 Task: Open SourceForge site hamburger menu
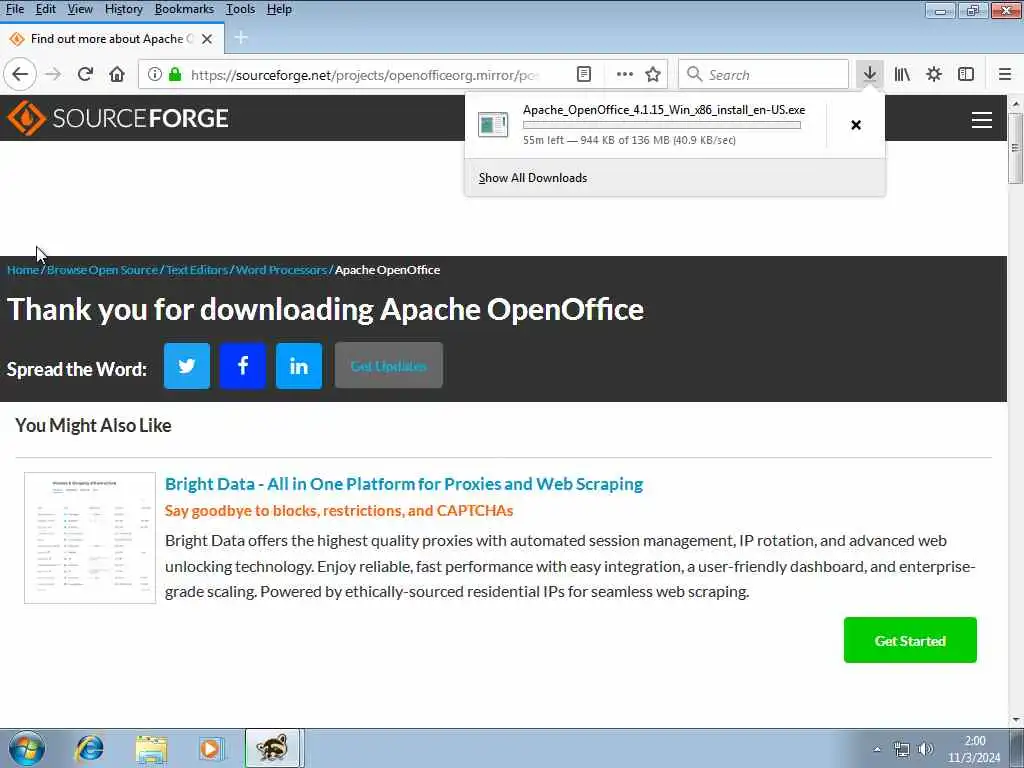[982, 120]
